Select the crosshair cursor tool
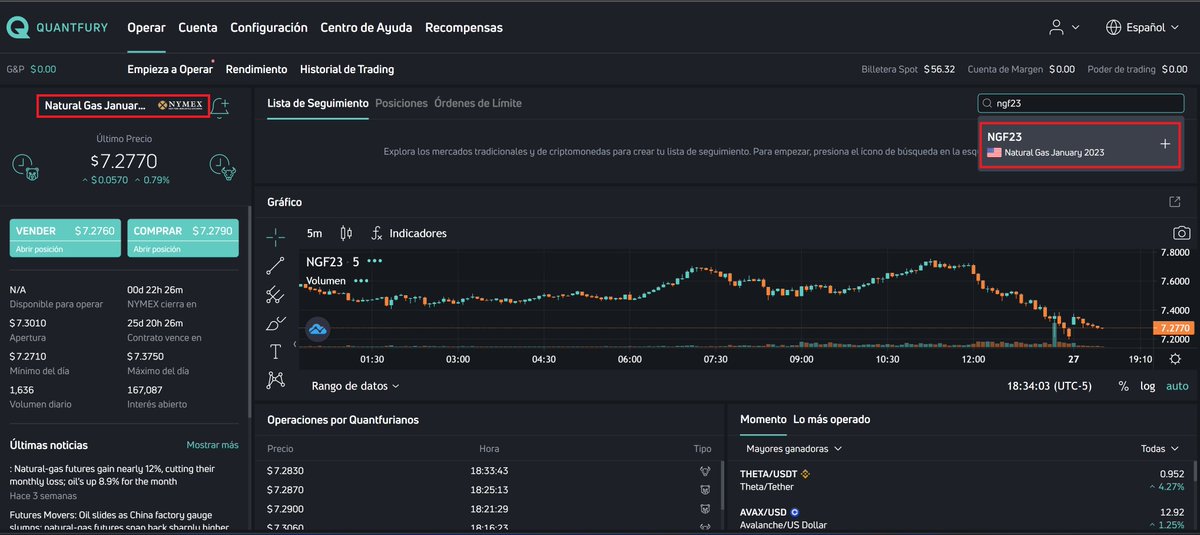1200x535 pixels. (276, 236)
